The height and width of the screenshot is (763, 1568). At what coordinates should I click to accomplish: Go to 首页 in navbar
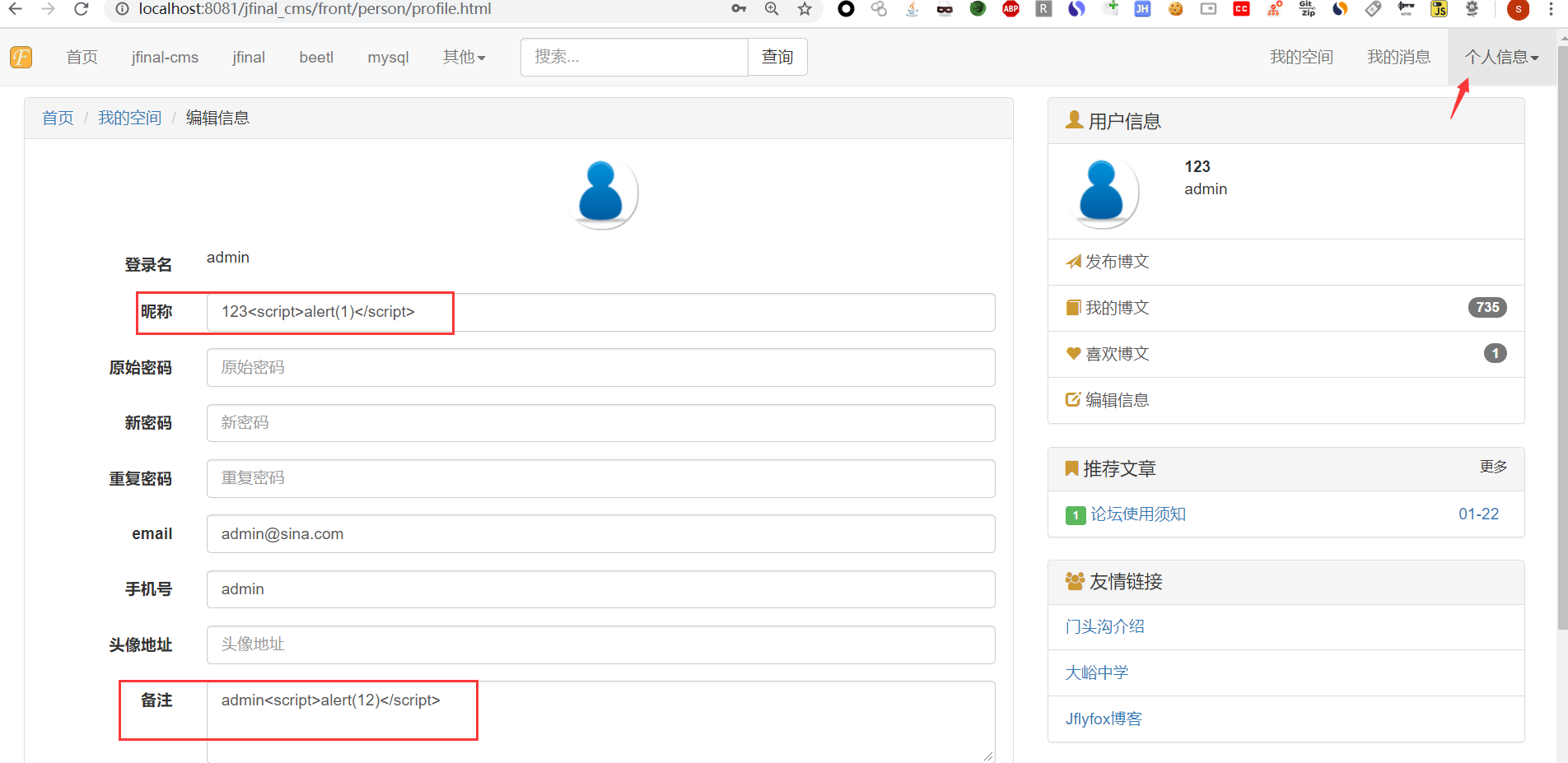coord(82,57)
